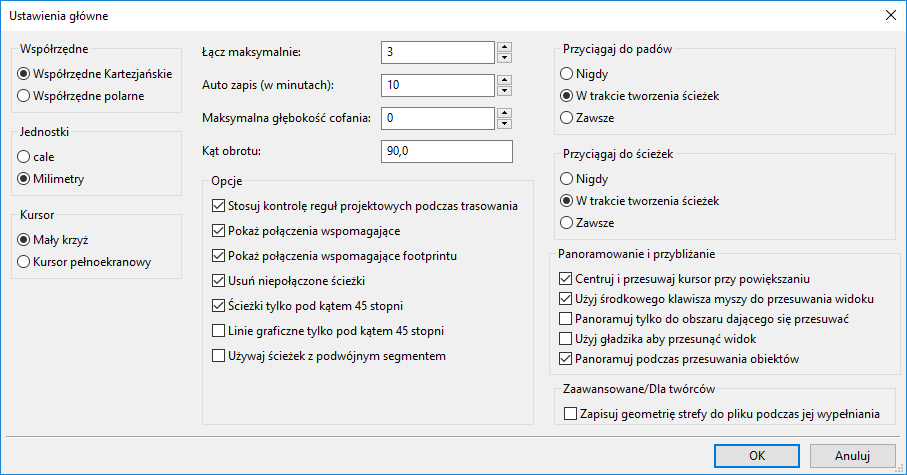Viewport: 907px width, 475px height.
Task: Close the Ustawienia główne dialog
Action: tap(890, 15)
